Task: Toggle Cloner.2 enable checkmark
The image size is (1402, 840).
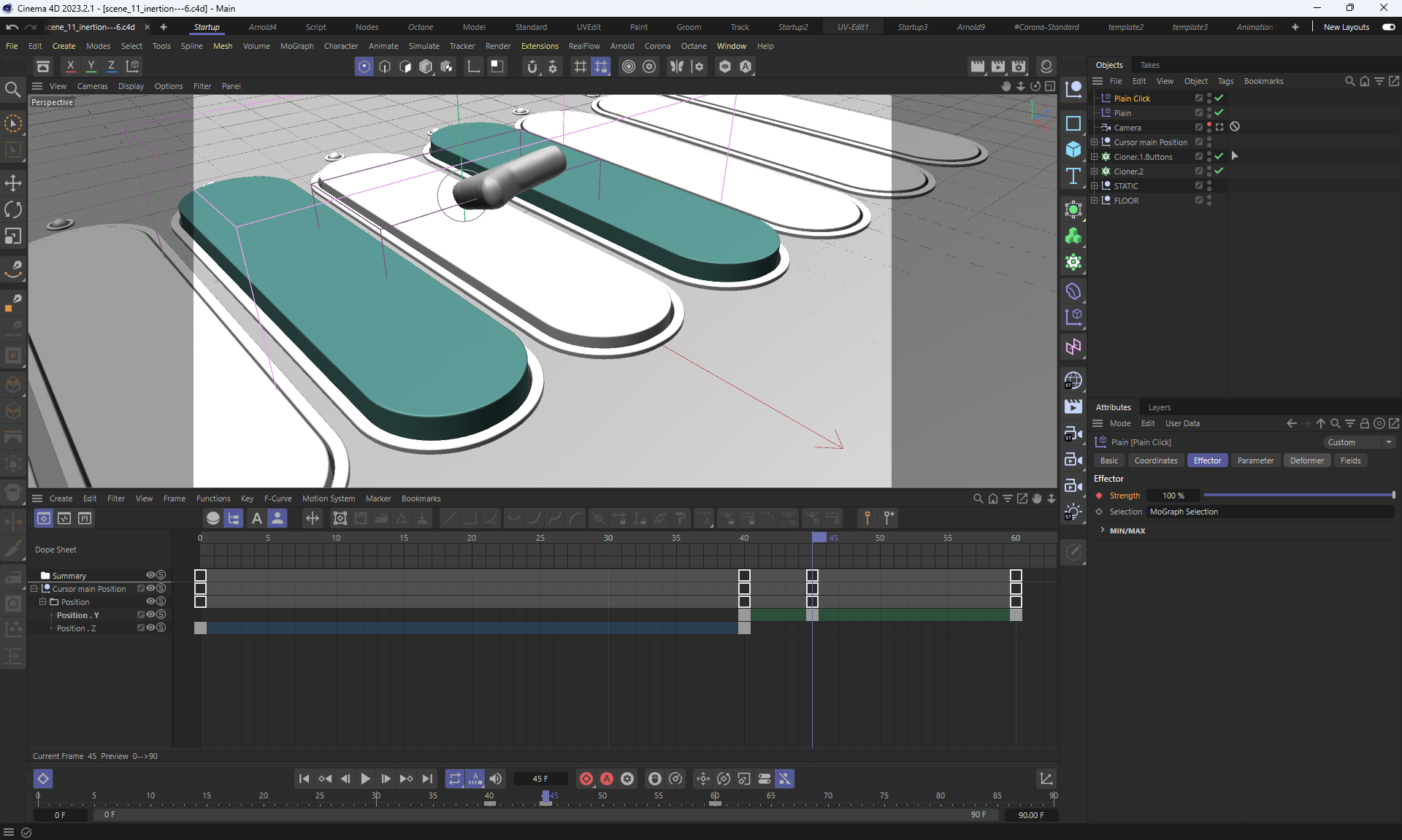Action: pyautogui.click(x=1219, y=171)
